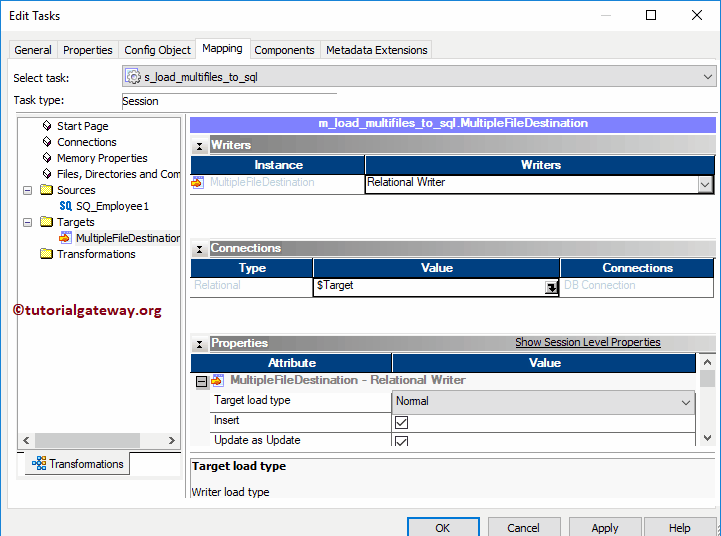Click the Transformations view icon at bottom
Screen dimensions: 721x536
(39, 464)
